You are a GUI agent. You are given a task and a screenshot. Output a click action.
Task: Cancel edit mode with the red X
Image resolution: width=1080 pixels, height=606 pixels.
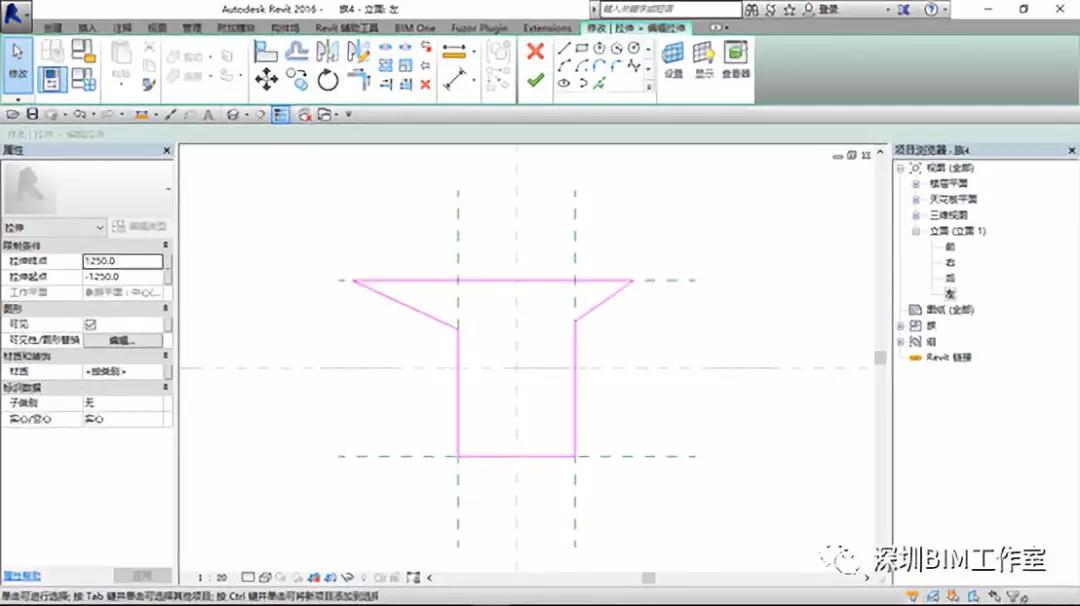tap(535, 51)
